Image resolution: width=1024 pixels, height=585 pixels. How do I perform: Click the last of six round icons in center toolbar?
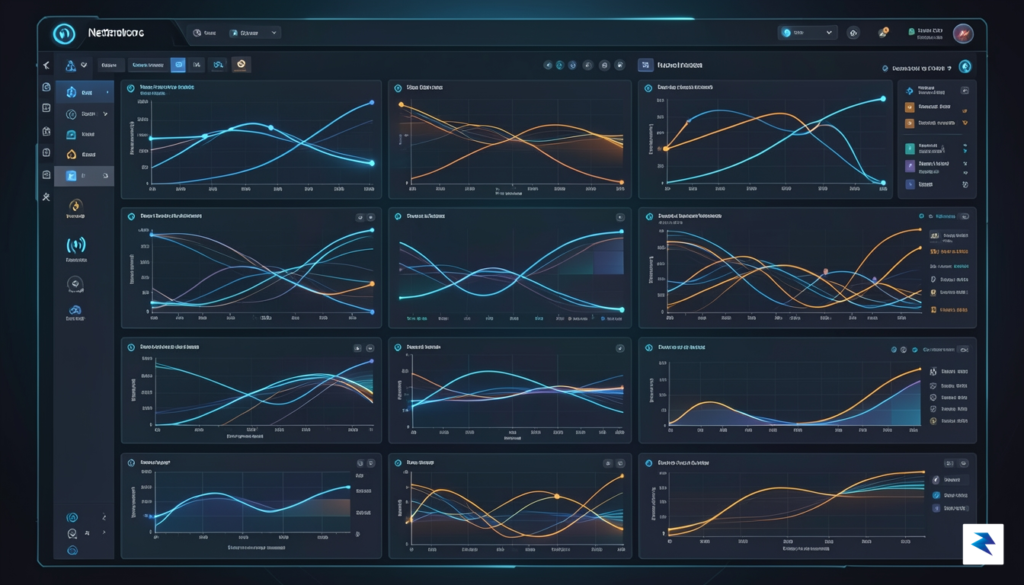coord(620,65)
